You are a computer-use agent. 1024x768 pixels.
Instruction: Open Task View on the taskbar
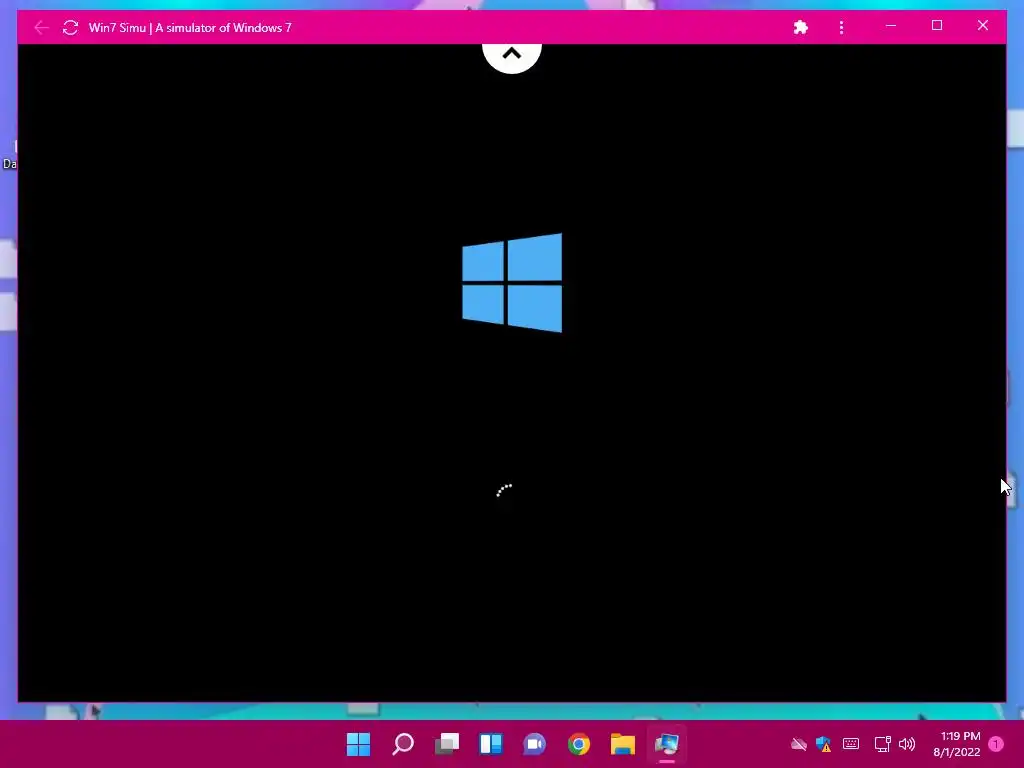pyautogui.click(x=447, y=744)
